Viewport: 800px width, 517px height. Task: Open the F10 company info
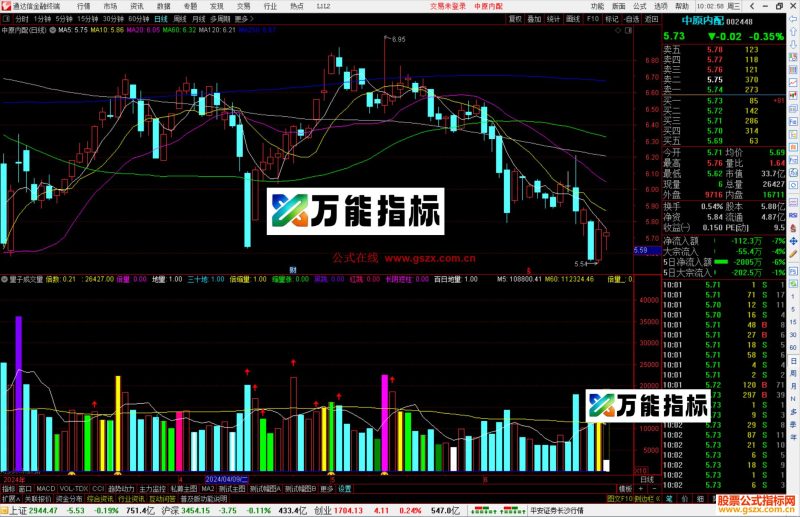point(593,19)
